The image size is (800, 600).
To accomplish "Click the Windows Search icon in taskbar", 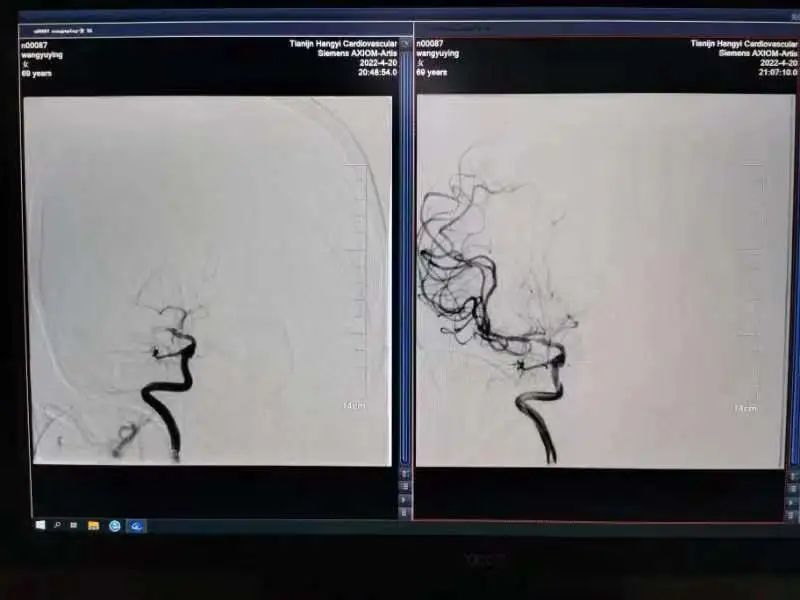I will pos(58,525).
